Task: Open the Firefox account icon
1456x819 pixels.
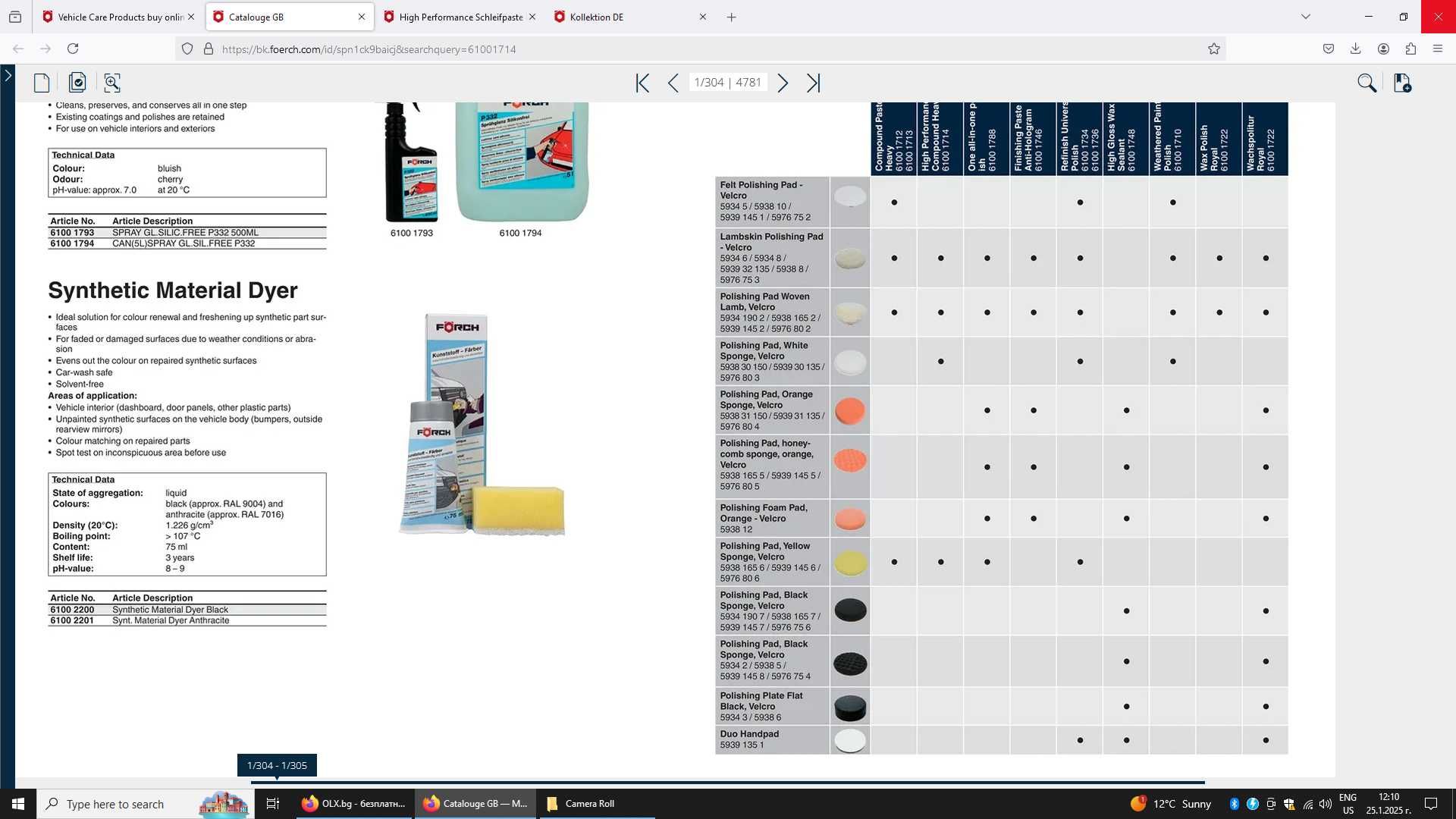Action: point(1383,49)
